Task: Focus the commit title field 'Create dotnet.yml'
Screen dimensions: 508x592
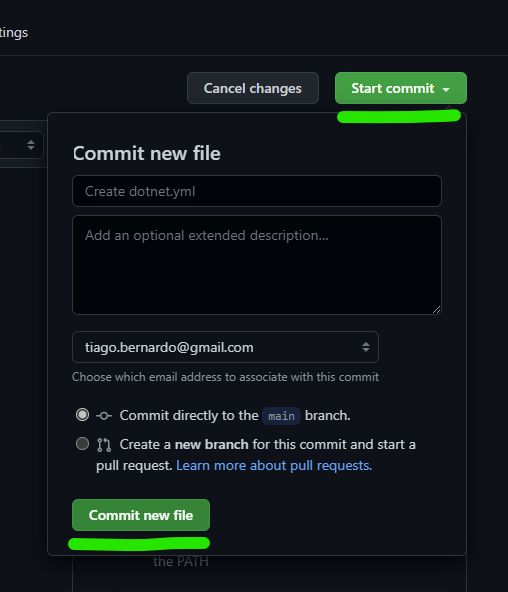Action: click(x=257, y=191)
